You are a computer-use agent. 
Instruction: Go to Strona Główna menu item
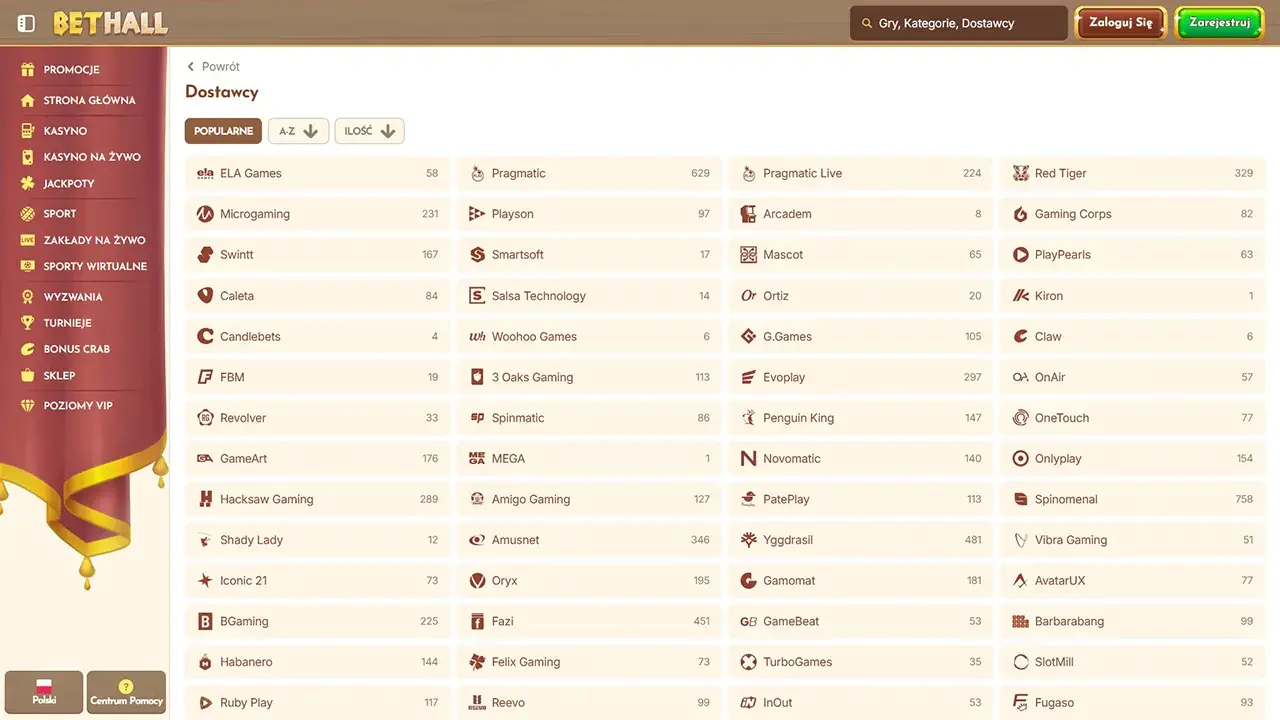click(90, 100)
